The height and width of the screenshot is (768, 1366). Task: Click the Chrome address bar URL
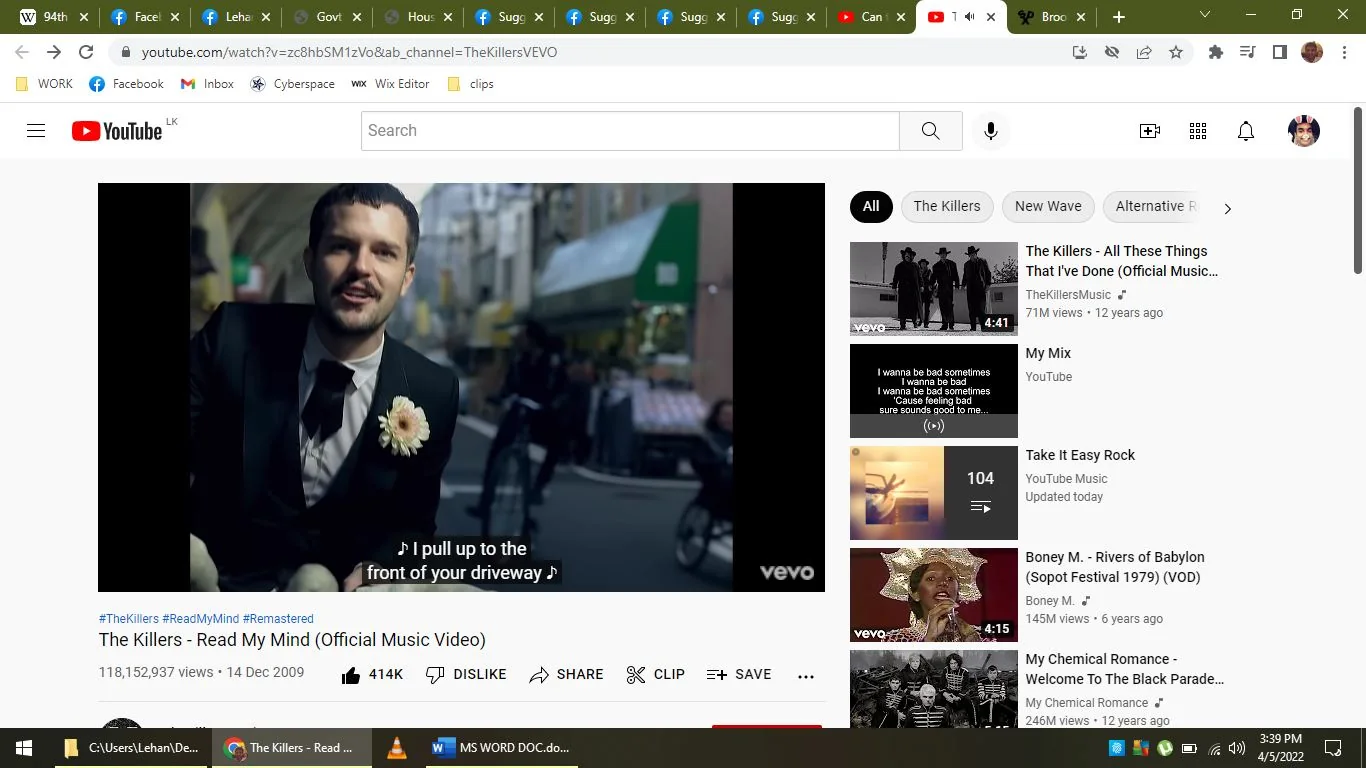coord(350,52)
